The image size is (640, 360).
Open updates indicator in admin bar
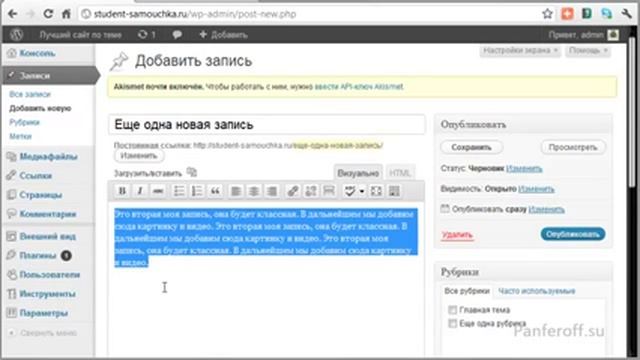[x=147, y=35]
